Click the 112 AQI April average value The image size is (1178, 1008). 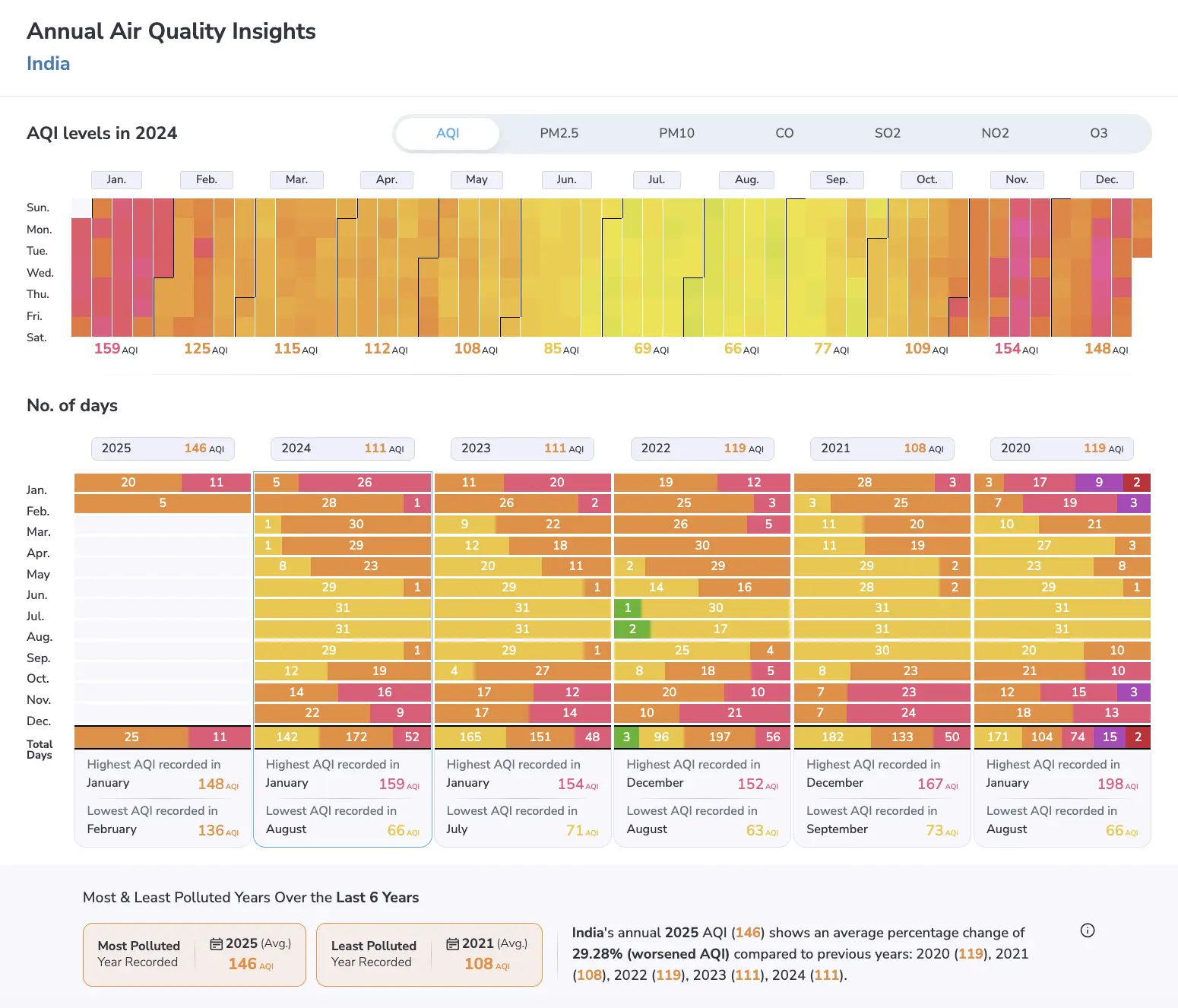(385, 348)
